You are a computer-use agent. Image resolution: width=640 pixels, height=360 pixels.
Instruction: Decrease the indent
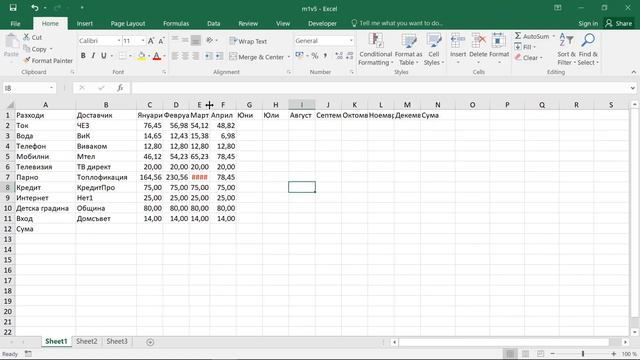pos(209,56)
